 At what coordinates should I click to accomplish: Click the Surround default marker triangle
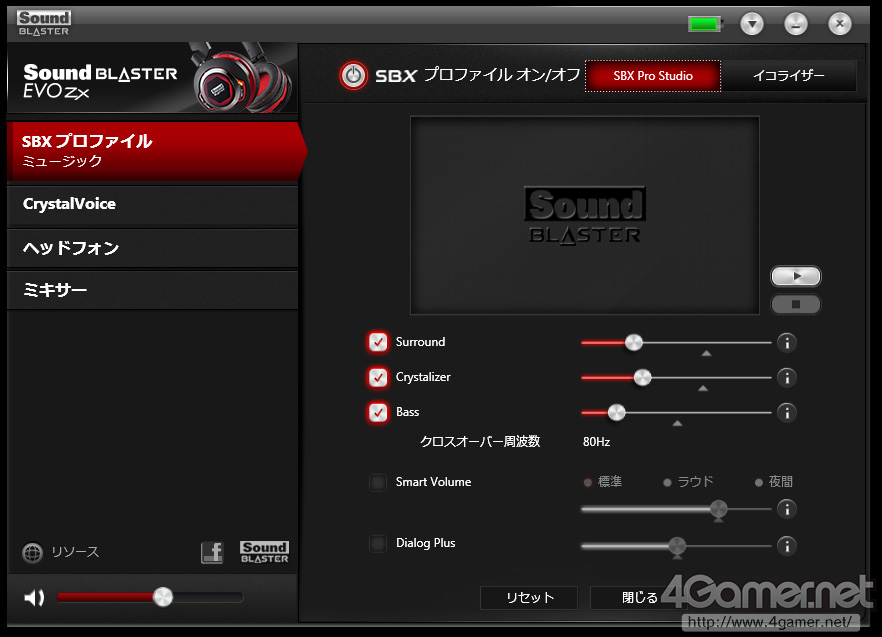pyautogui.click(x=706, y=353)
